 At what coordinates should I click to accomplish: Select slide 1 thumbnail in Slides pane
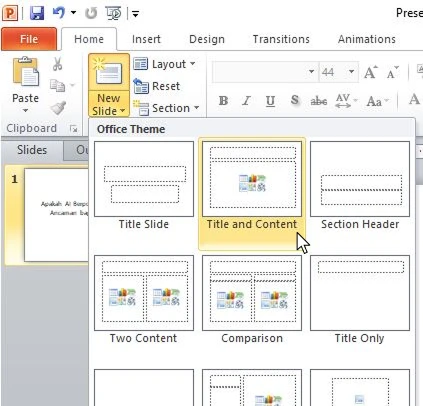(x=56, y=215)
